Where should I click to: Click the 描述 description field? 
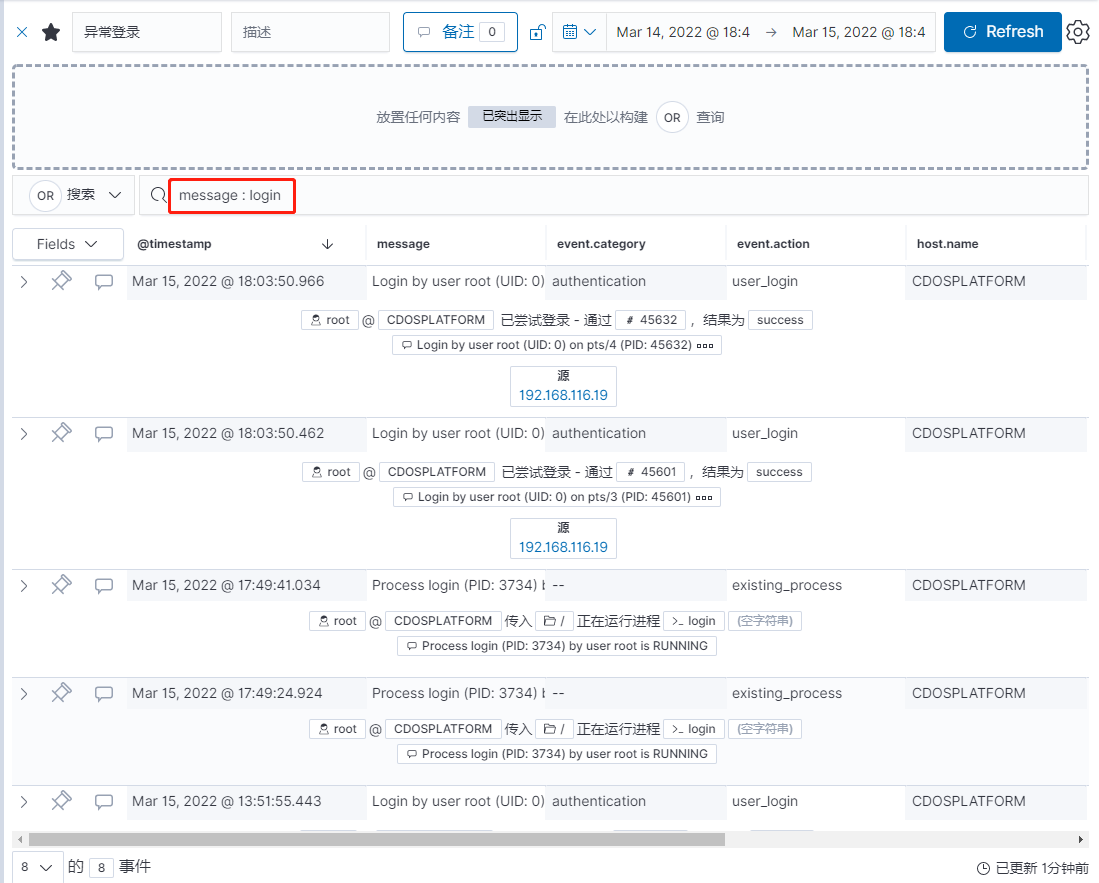(x=310, y=32)
